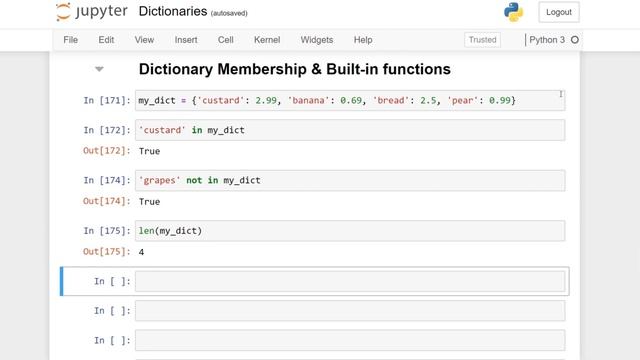This screenshot has height=360, width=640.
Task: Open the Insert menu
Action: tap(186, 40)
